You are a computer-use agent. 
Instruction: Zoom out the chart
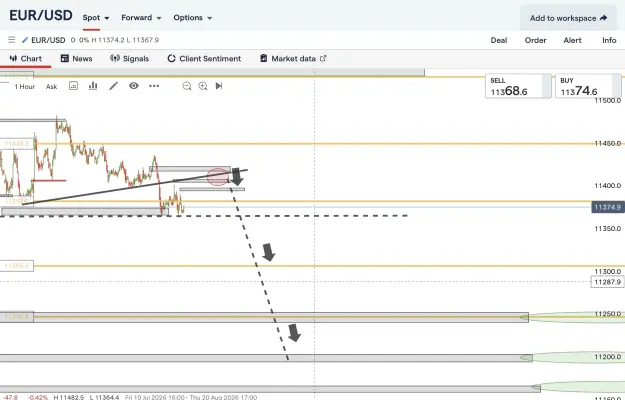(187, 86)
